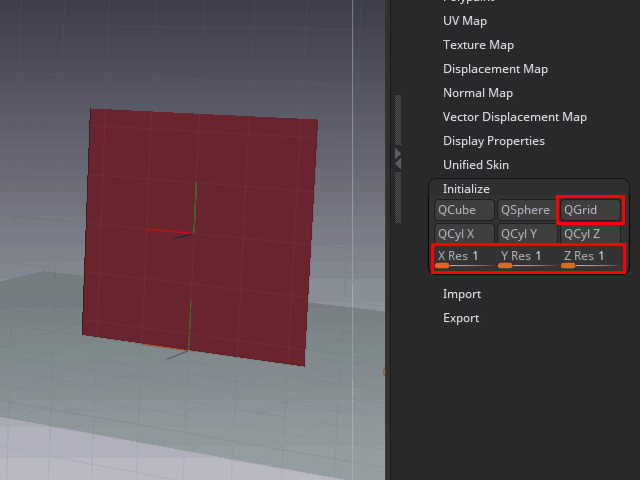Expand the UV Map section
Screen dimensions: 640x480
tap(464, 21)
